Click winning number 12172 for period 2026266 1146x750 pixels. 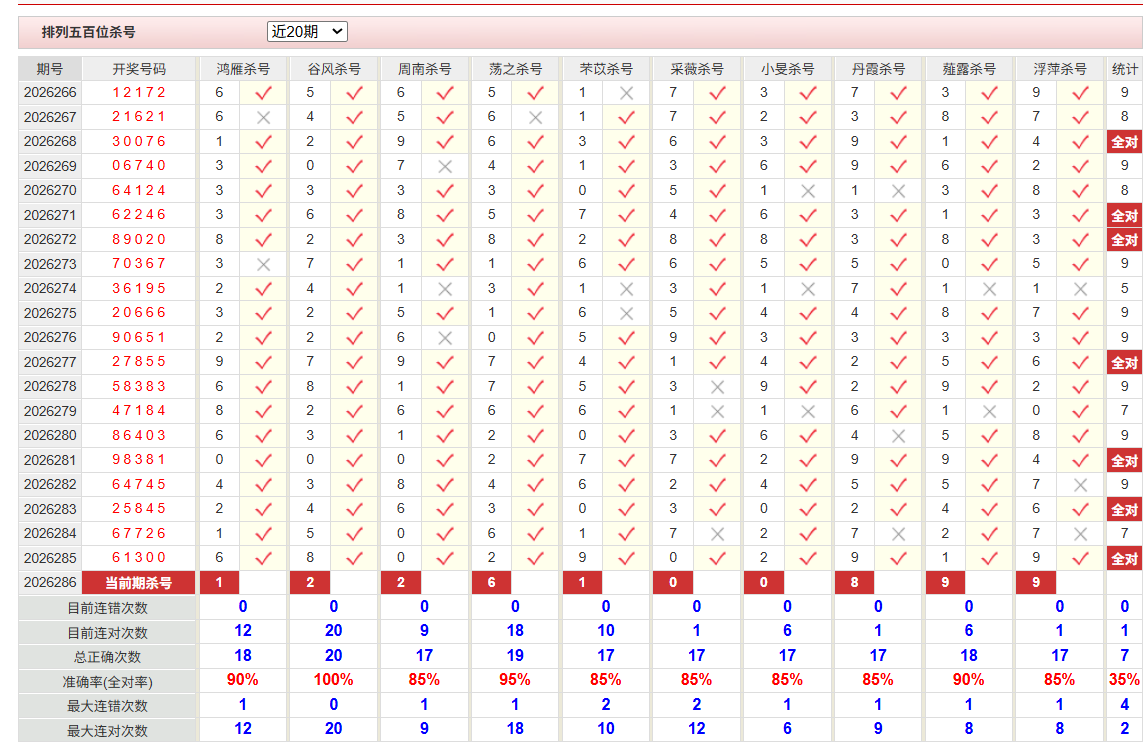[139, 93]
